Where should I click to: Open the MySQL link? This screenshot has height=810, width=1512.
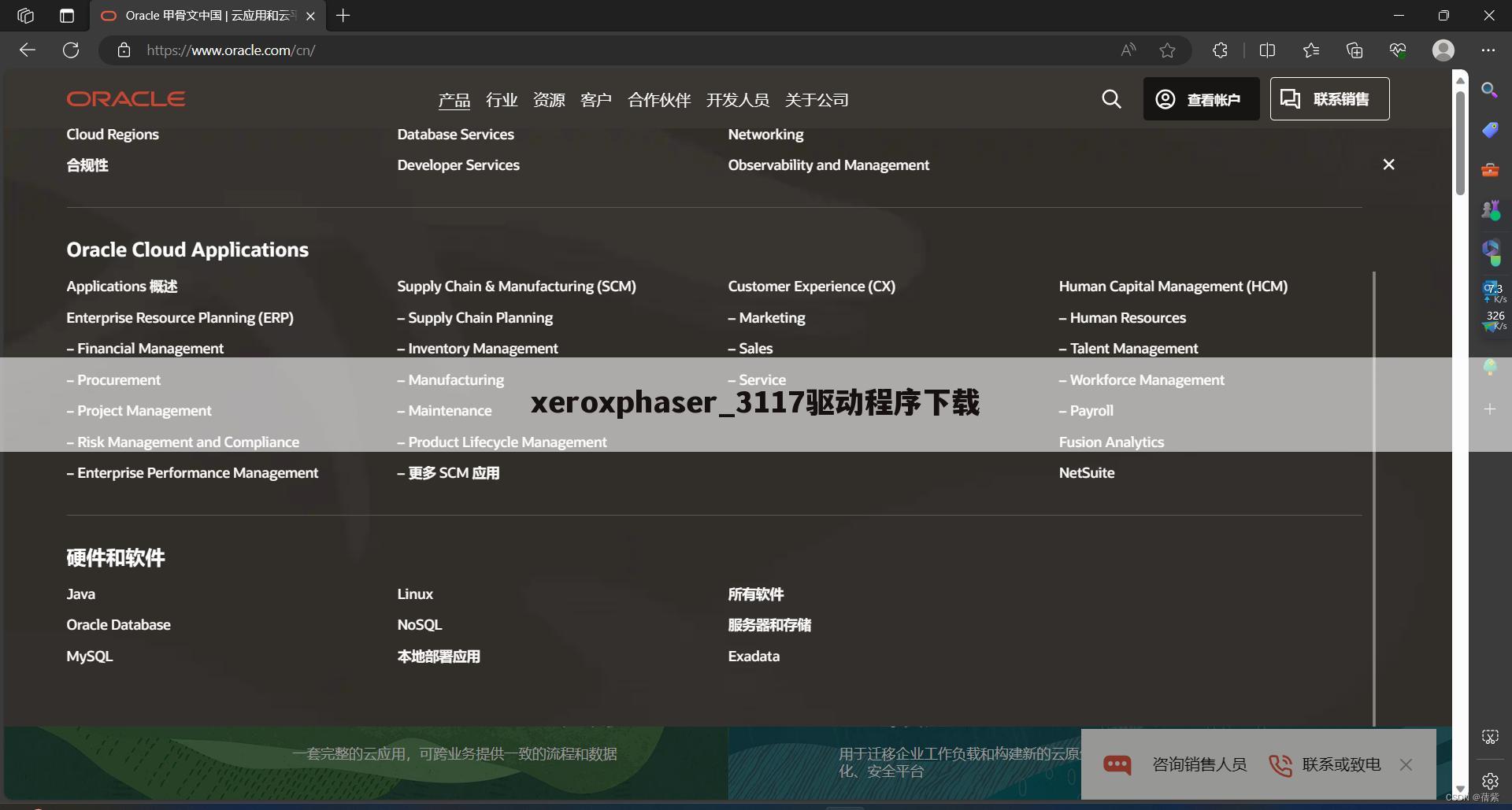(x=89, y=657)
